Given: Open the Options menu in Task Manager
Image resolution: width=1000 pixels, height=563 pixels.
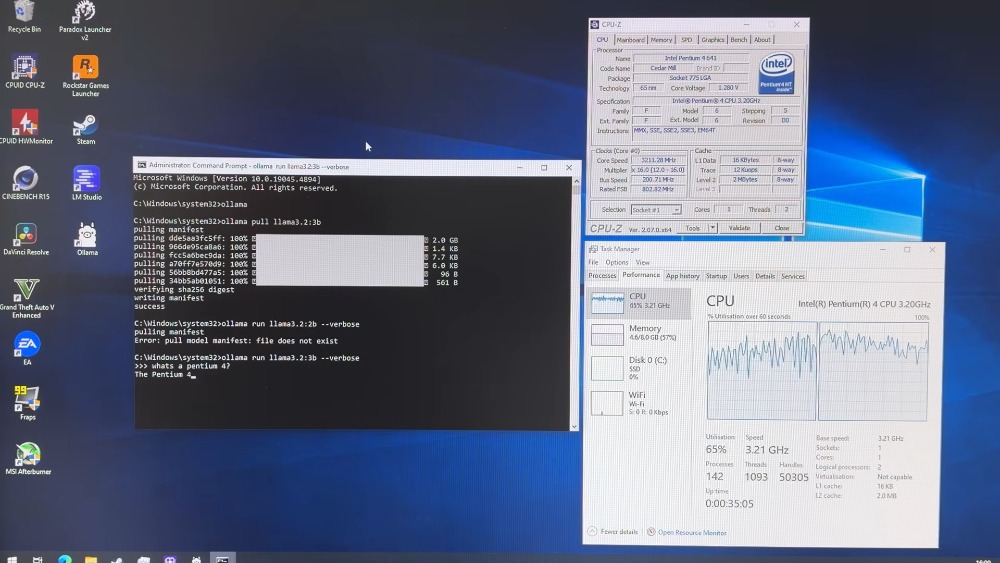Looking at the screenshot, I should coord(616,262).
